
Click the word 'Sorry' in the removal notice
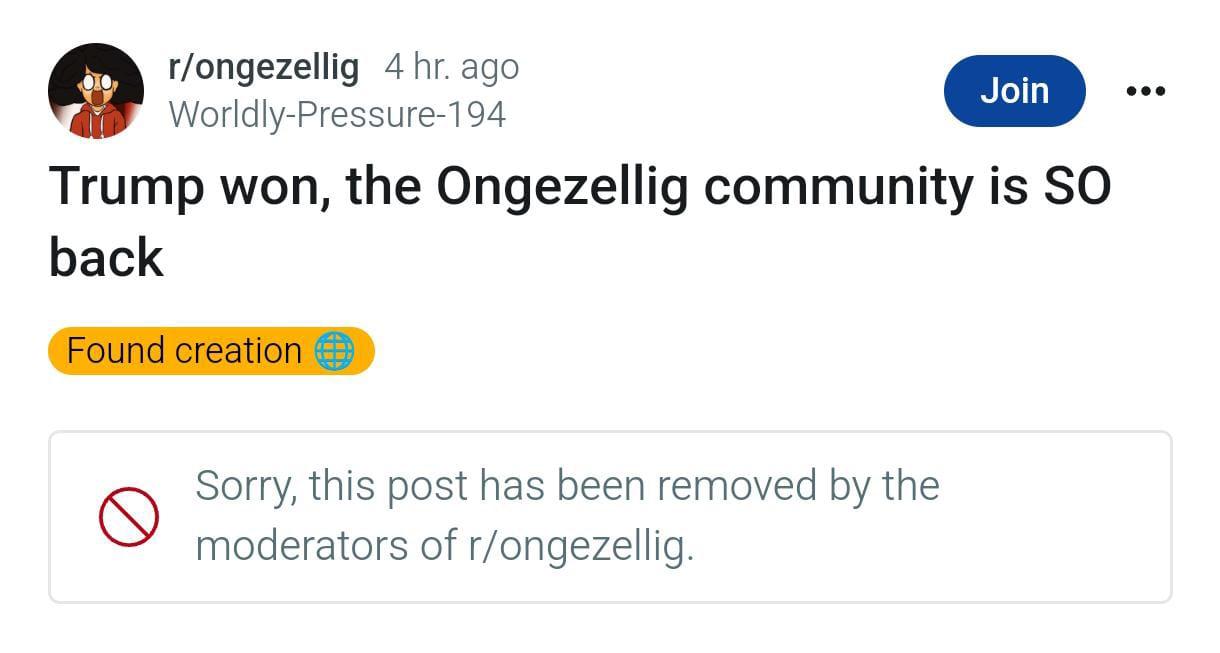point(244,486)
